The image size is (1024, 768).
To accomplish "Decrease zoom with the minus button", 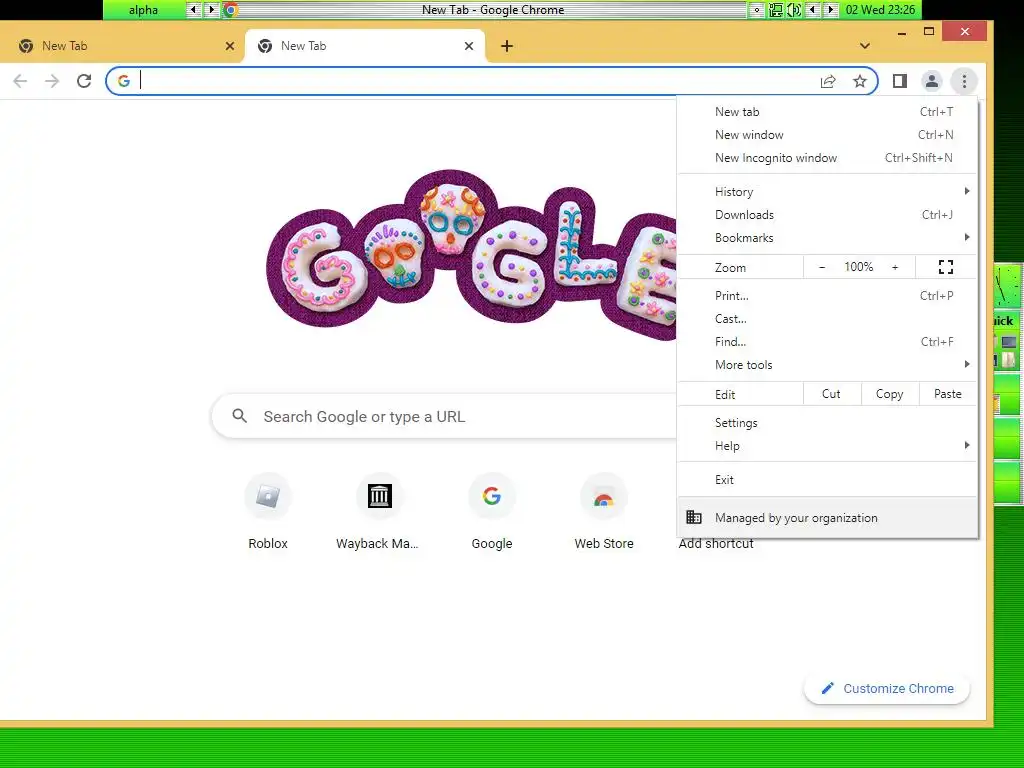I will [x=822, y=267].
